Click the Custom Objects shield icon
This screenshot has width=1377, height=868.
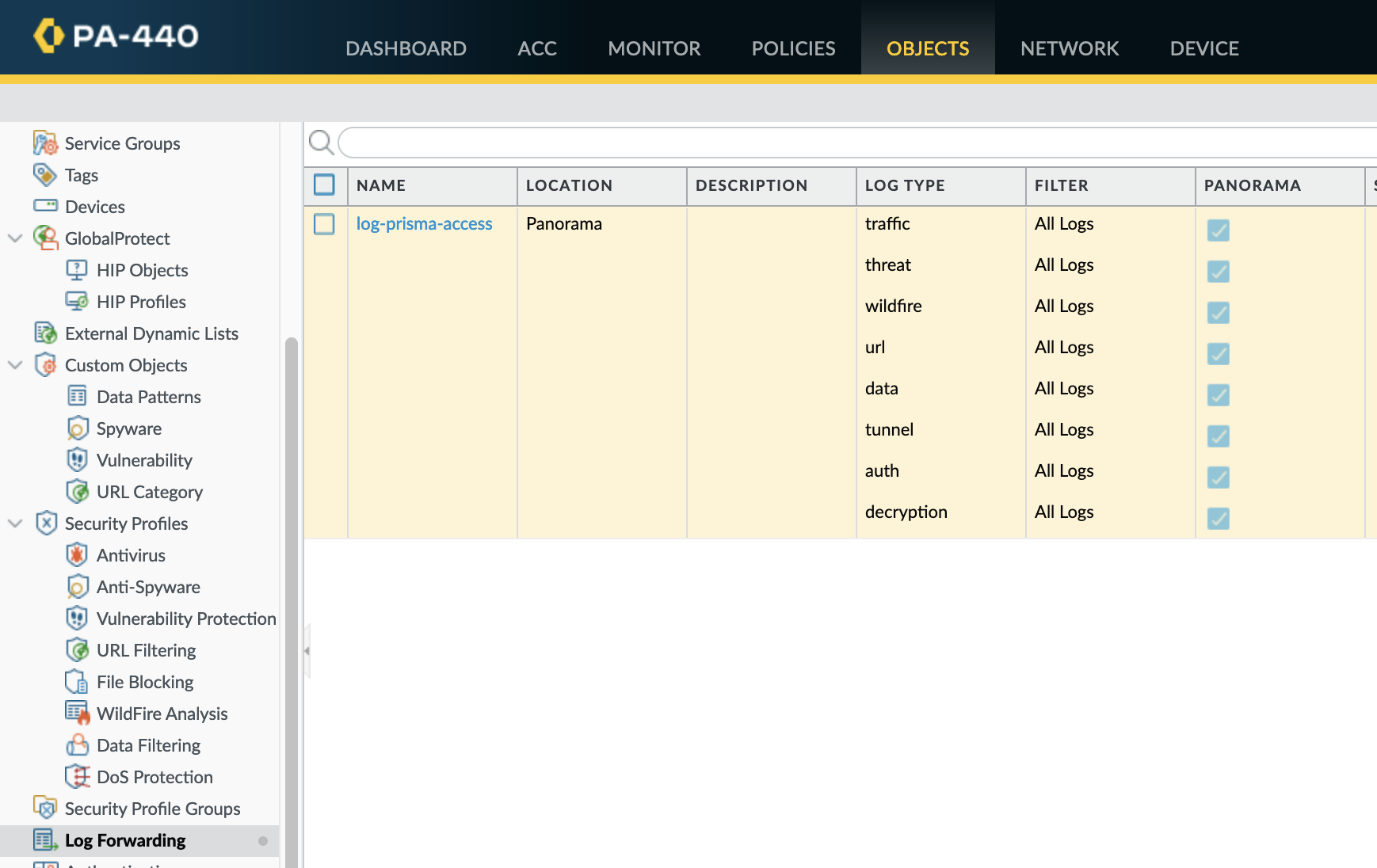click(x=46, y=365)
